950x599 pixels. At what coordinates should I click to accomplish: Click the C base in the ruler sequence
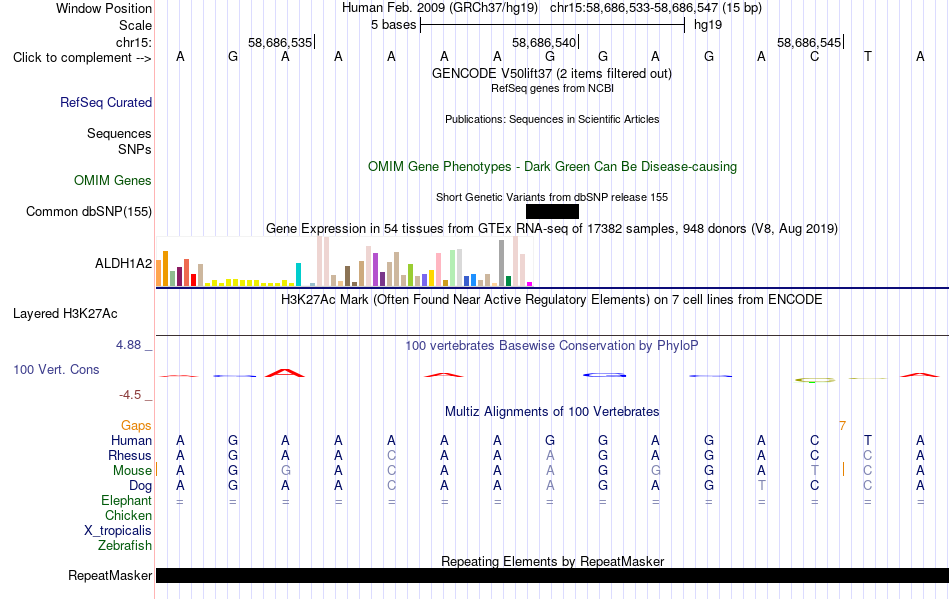pos(814,57)
